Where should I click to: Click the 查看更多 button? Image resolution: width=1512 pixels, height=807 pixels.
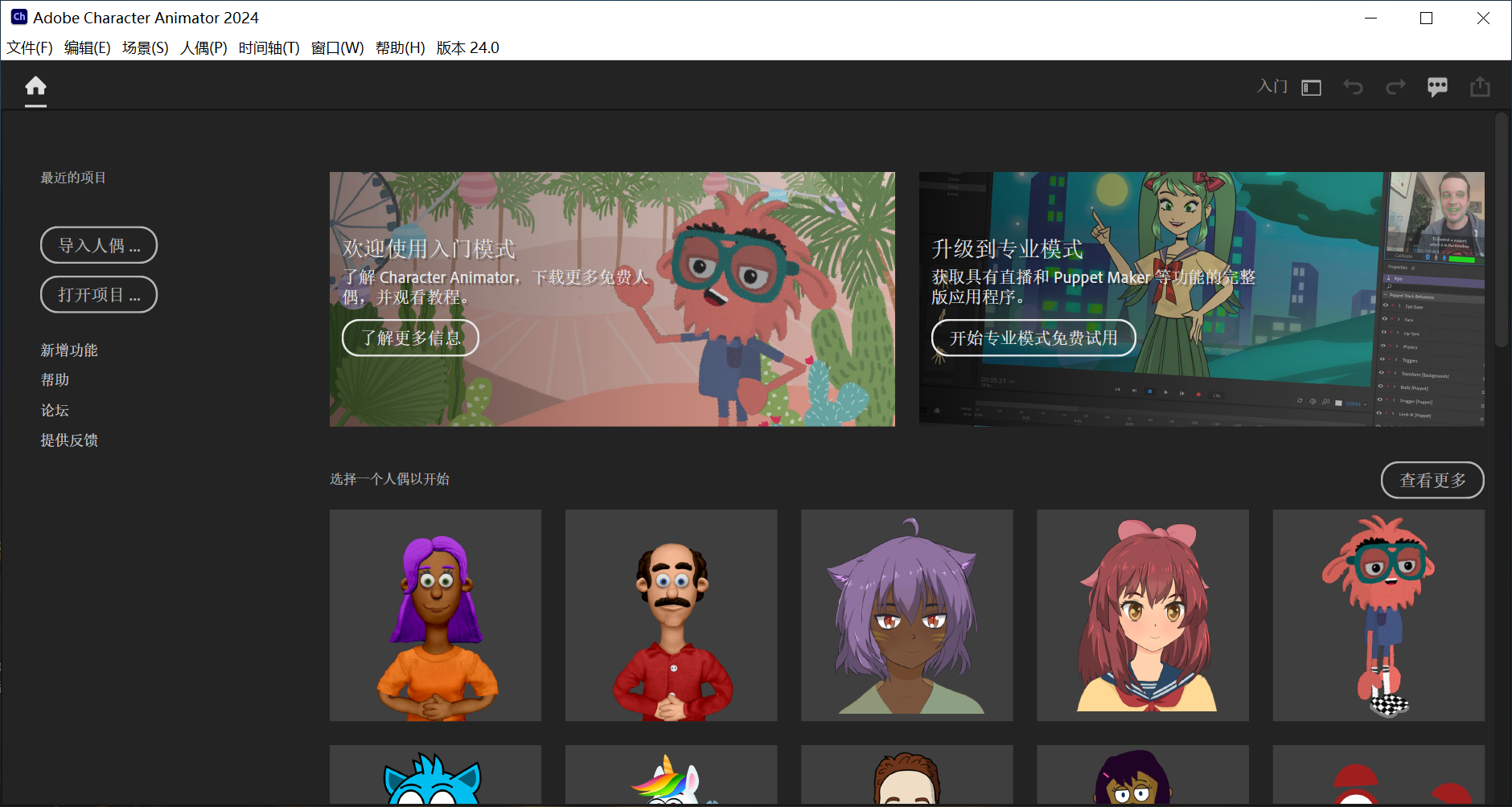click(1432, 480)
